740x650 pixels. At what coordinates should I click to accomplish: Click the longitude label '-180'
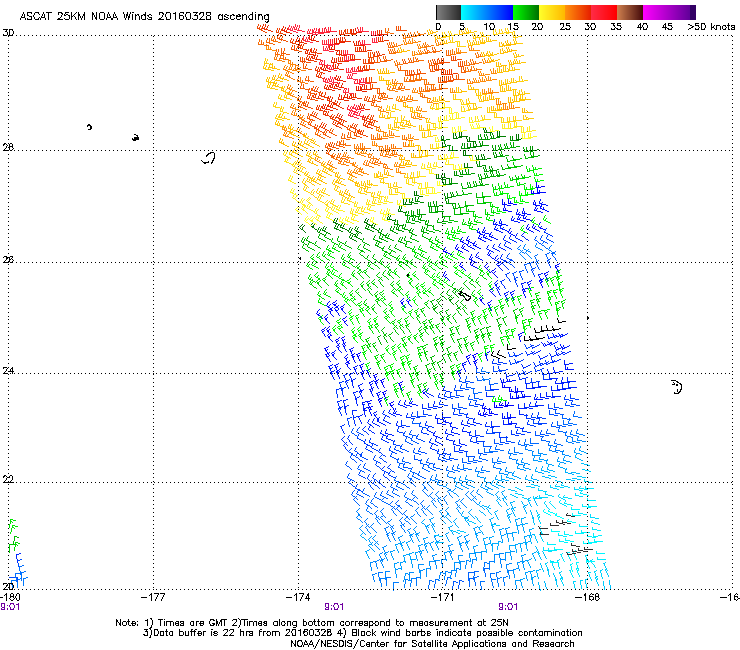10,597
